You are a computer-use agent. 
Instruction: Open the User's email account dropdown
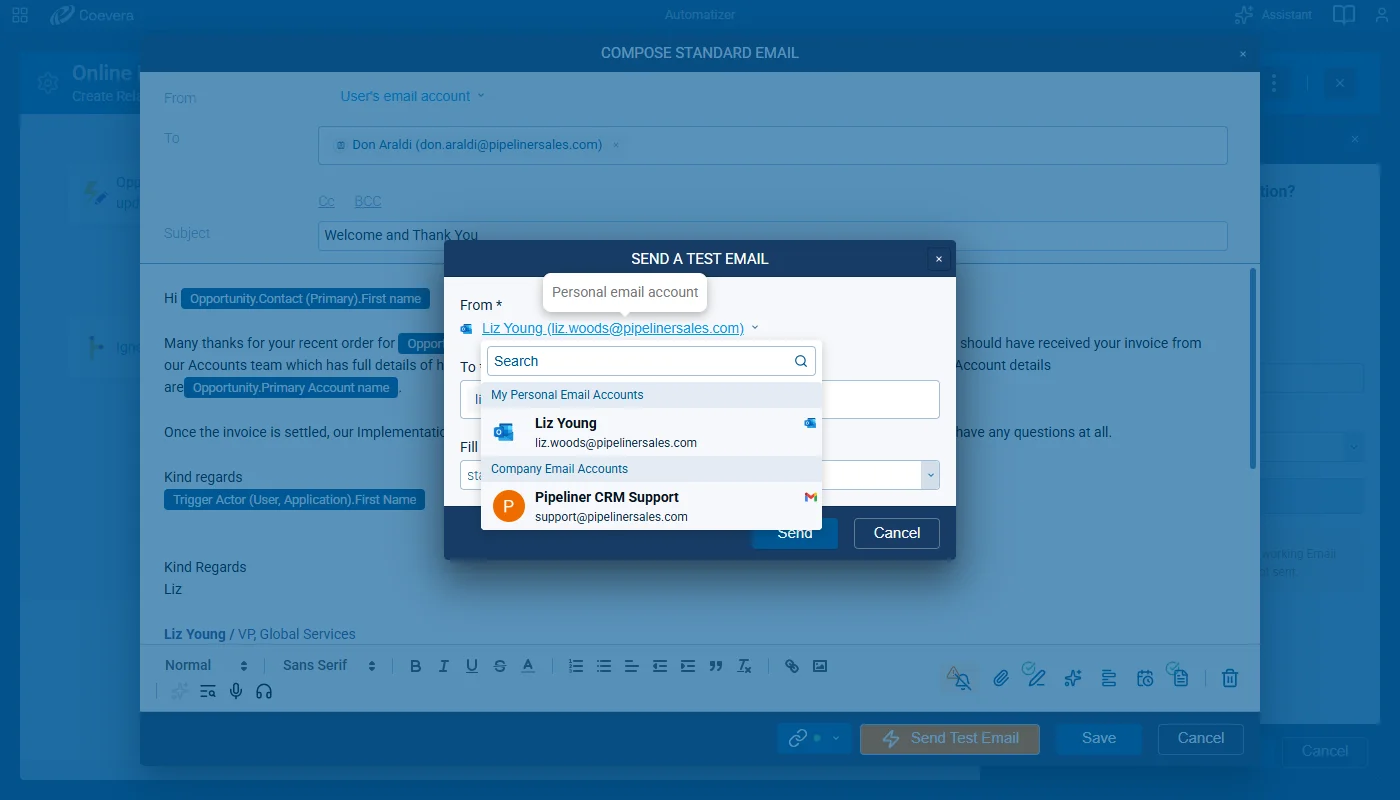412,96
